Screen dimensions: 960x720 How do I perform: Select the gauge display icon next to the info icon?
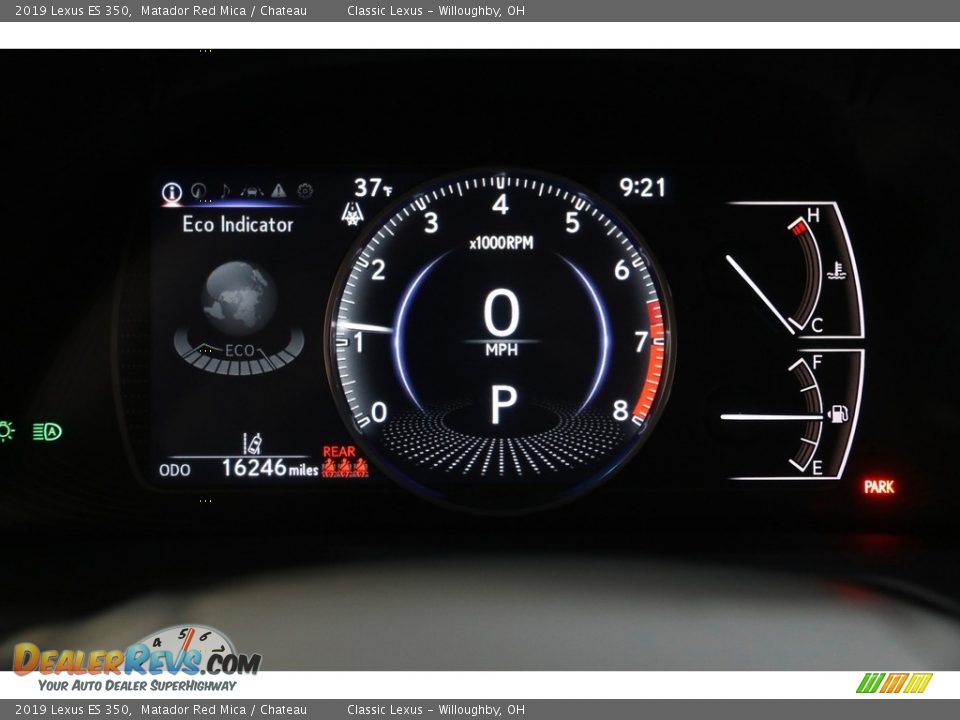point(198,191)
